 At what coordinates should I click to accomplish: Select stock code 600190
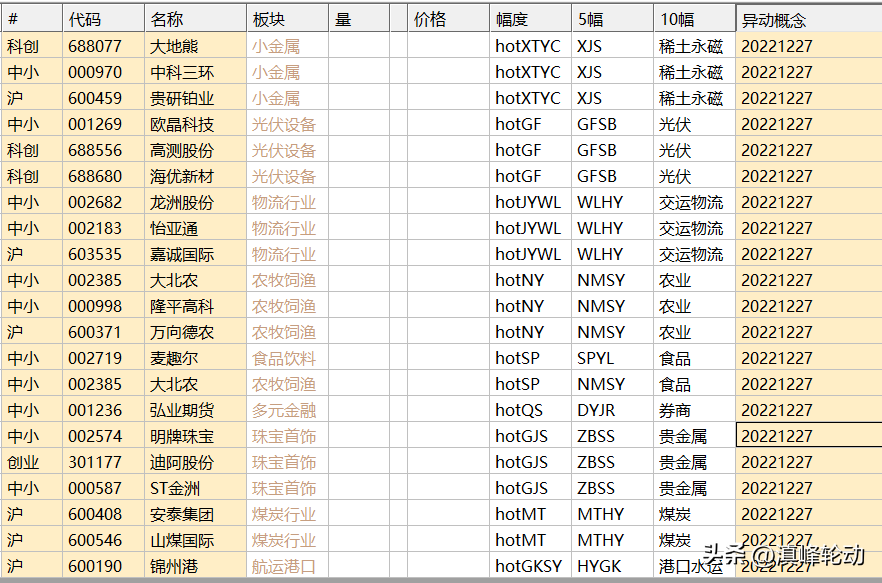[104, 566]
